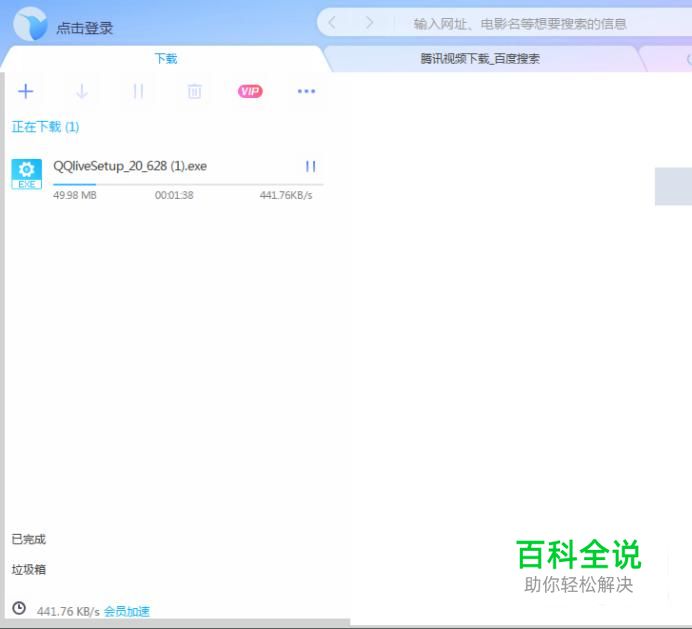Click the QQliveSetup download progress bar
692x629 pixels.
click(x=188, y=184)
